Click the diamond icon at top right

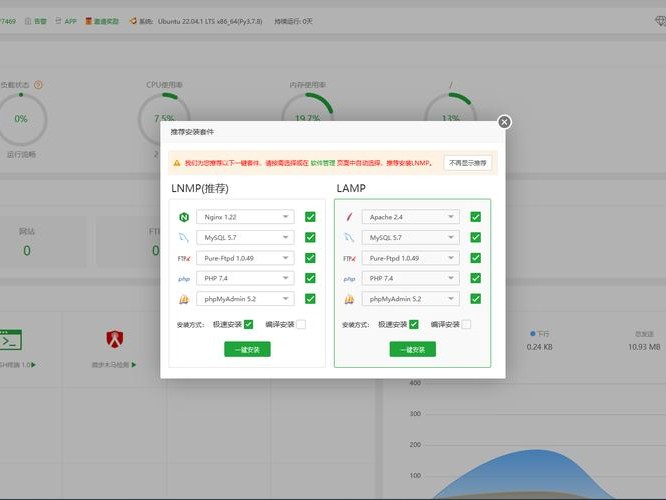point(660,21)
